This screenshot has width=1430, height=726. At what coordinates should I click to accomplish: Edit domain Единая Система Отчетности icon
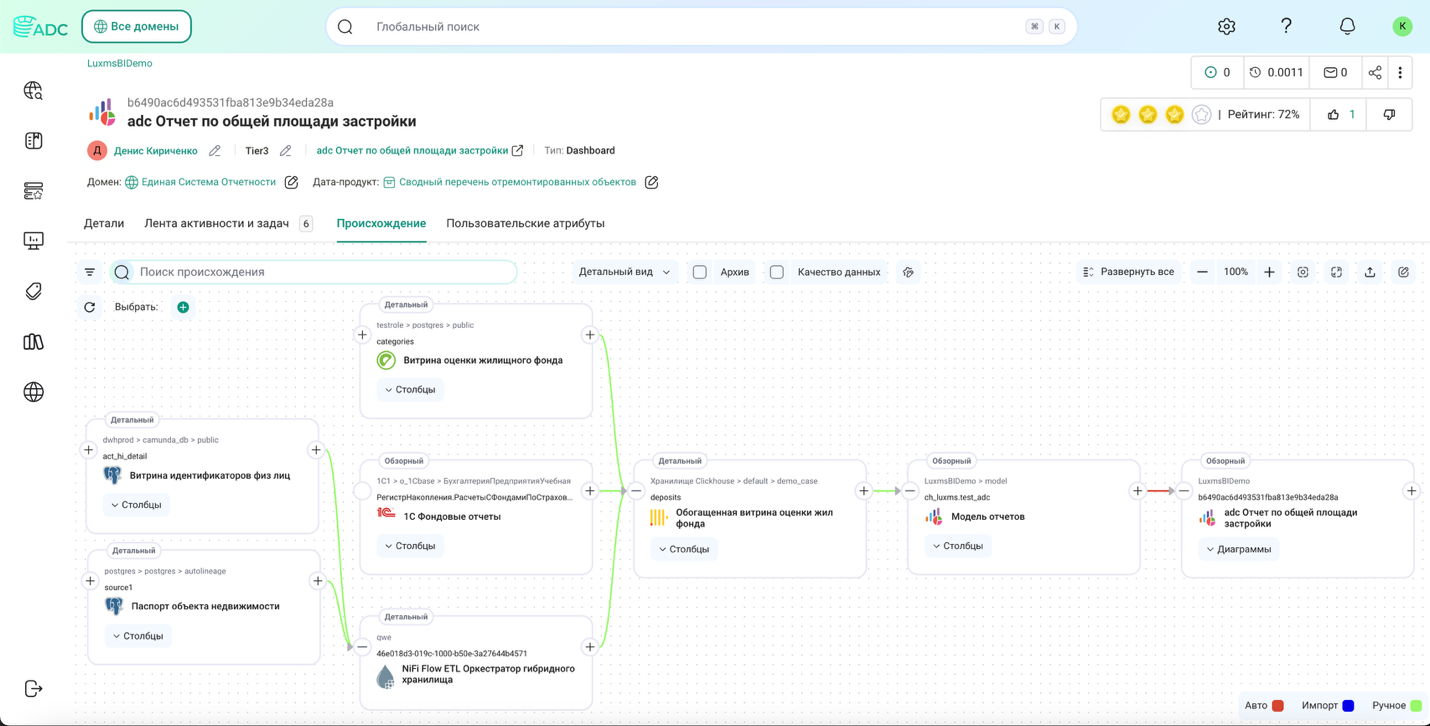click(x=291, y=182)
